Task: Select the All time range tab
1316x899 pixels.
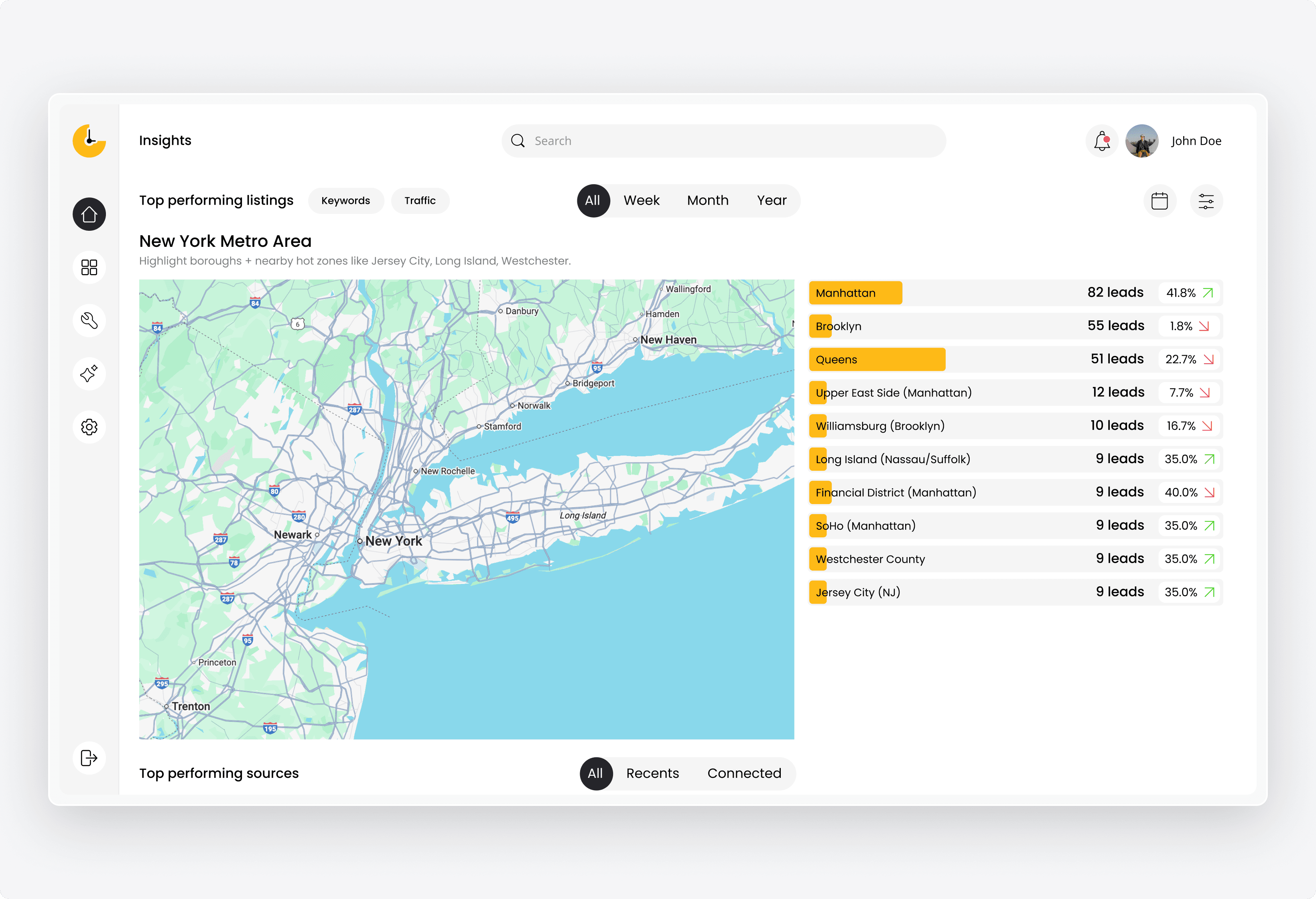Action: pyautogui.click(x=593, y=201)
